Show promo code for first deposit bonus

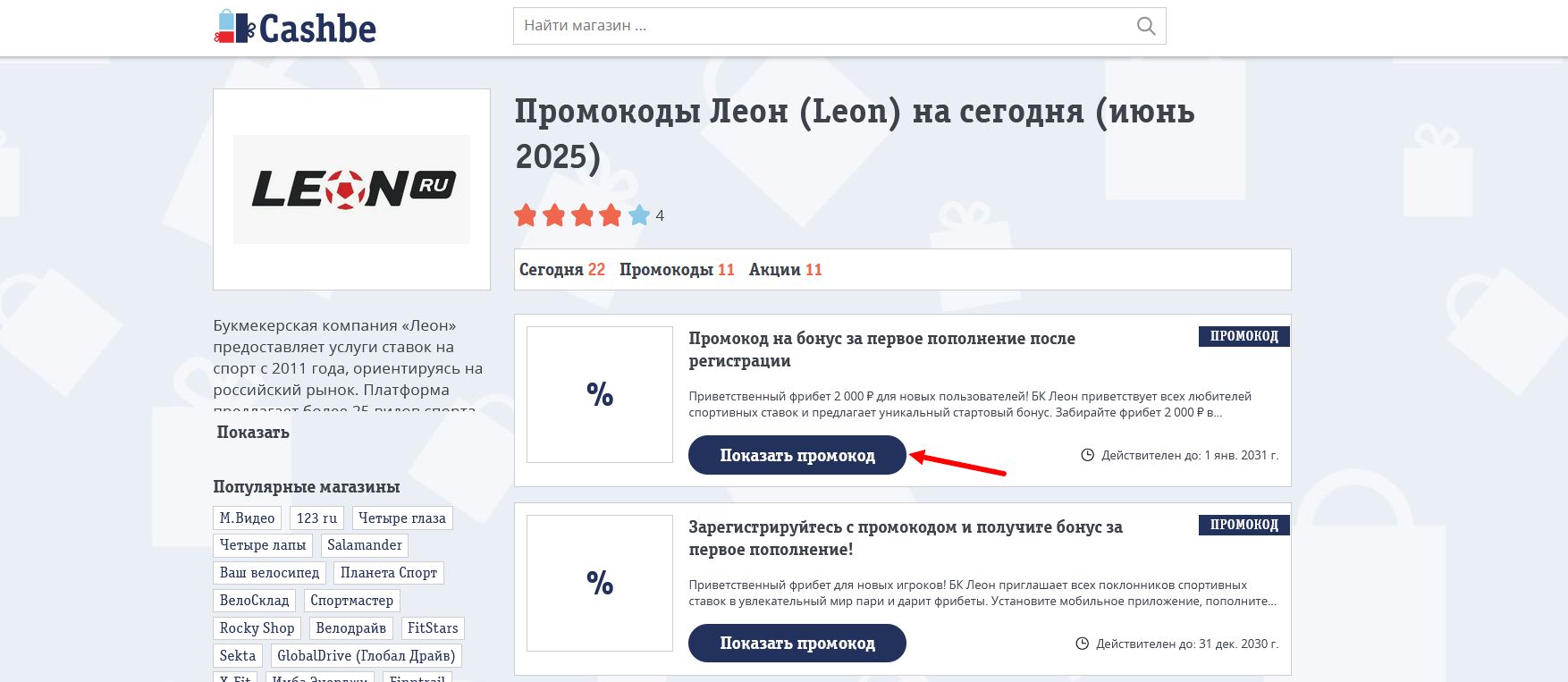pos(797,455)
